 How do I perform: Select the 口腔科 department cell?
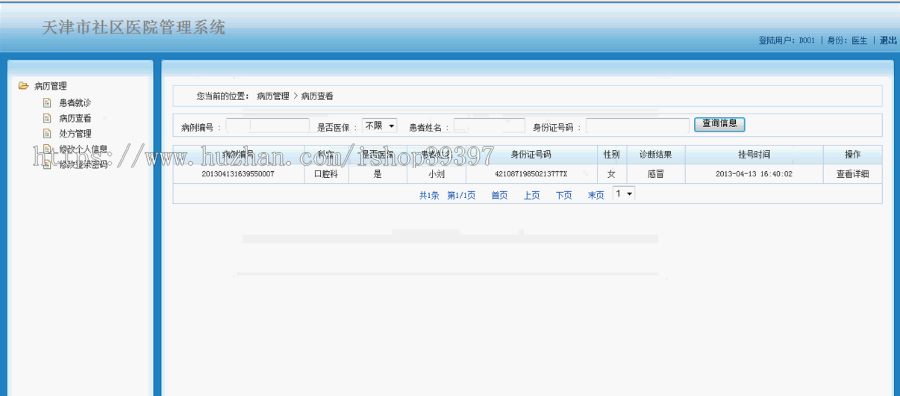[326, 174]
